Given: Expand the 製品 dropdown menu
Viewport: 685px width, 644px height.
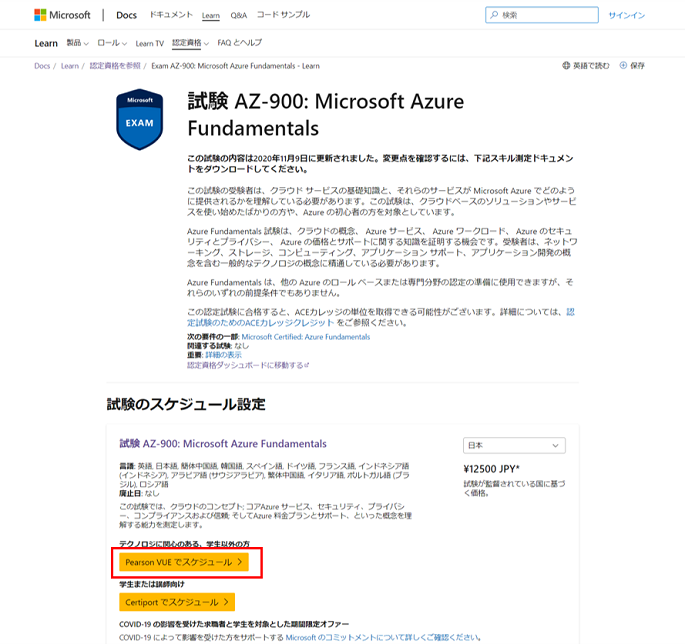Looking at the screenshot, I should [x=77, y=43].
